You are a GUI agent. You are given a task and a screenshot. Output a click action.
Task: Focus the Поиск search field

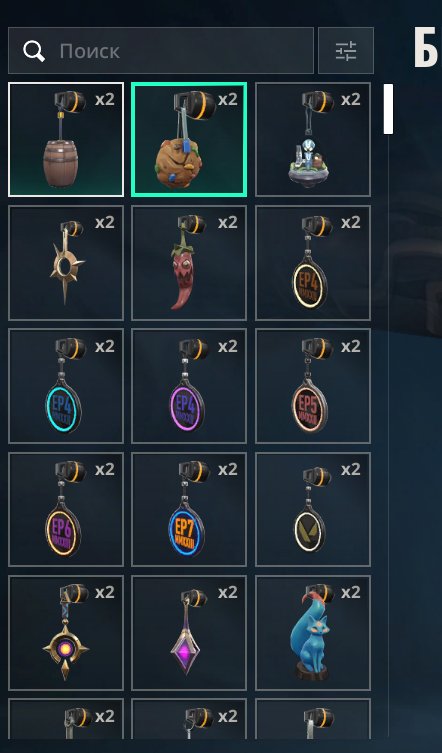pyautogui.click(x=161, y=50)
